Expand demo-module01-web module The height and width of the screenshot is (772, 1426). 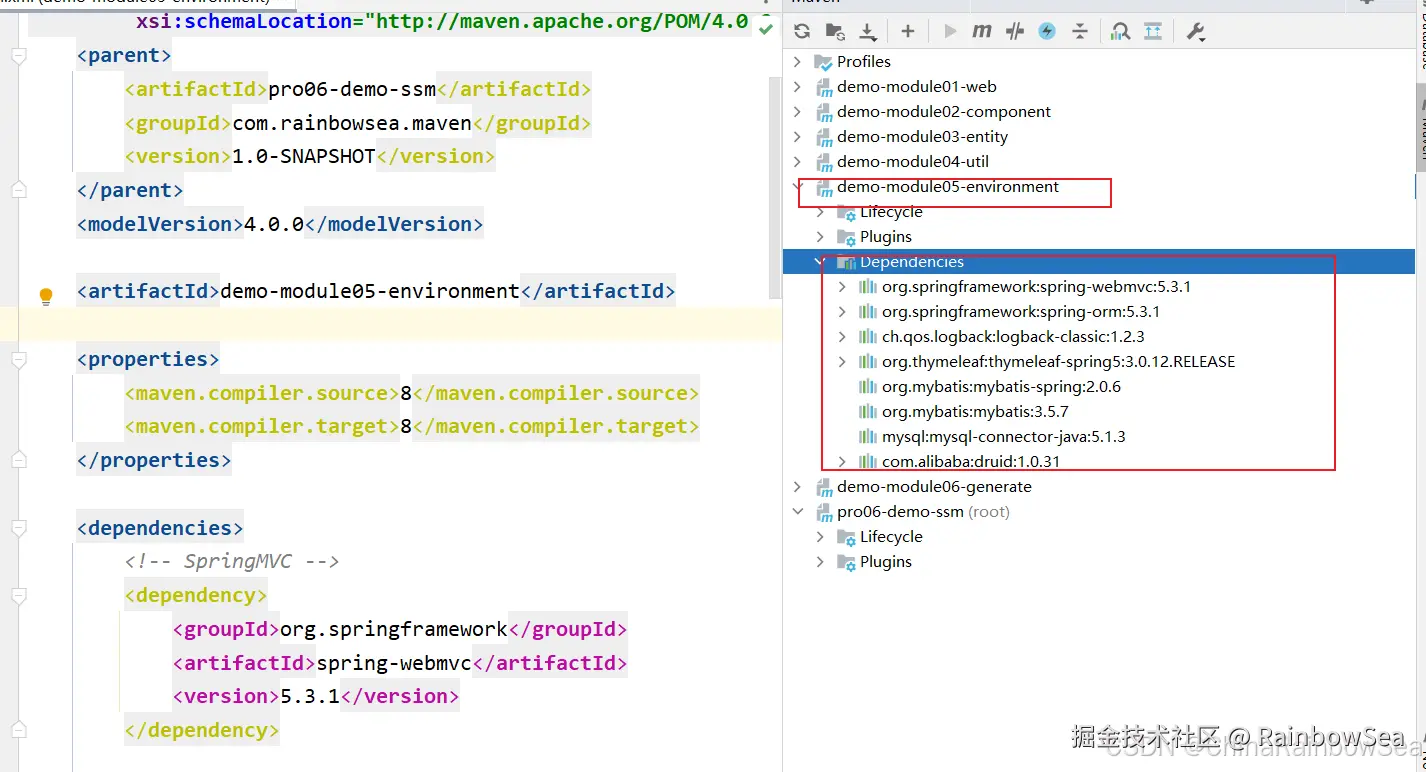[x=797, y=87]
